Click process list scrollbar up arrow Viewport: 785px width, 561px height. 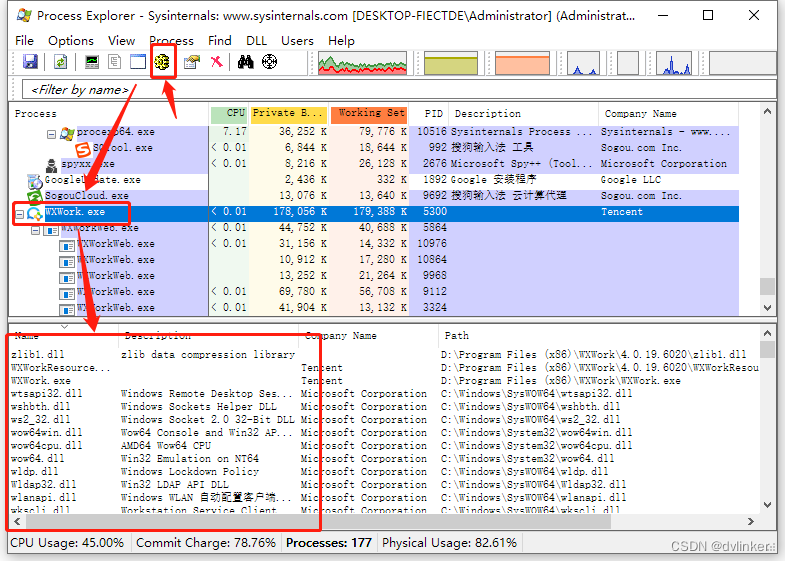(x=767, y=111)
